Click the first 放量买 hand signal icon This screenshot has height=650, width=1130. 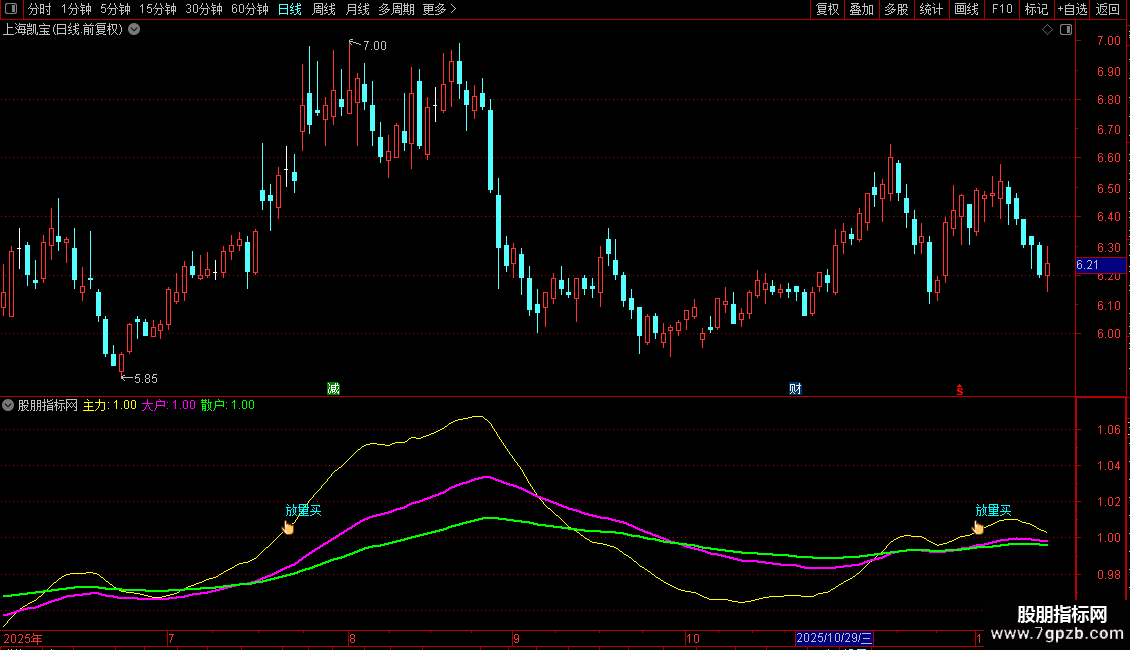pos(288,527)
